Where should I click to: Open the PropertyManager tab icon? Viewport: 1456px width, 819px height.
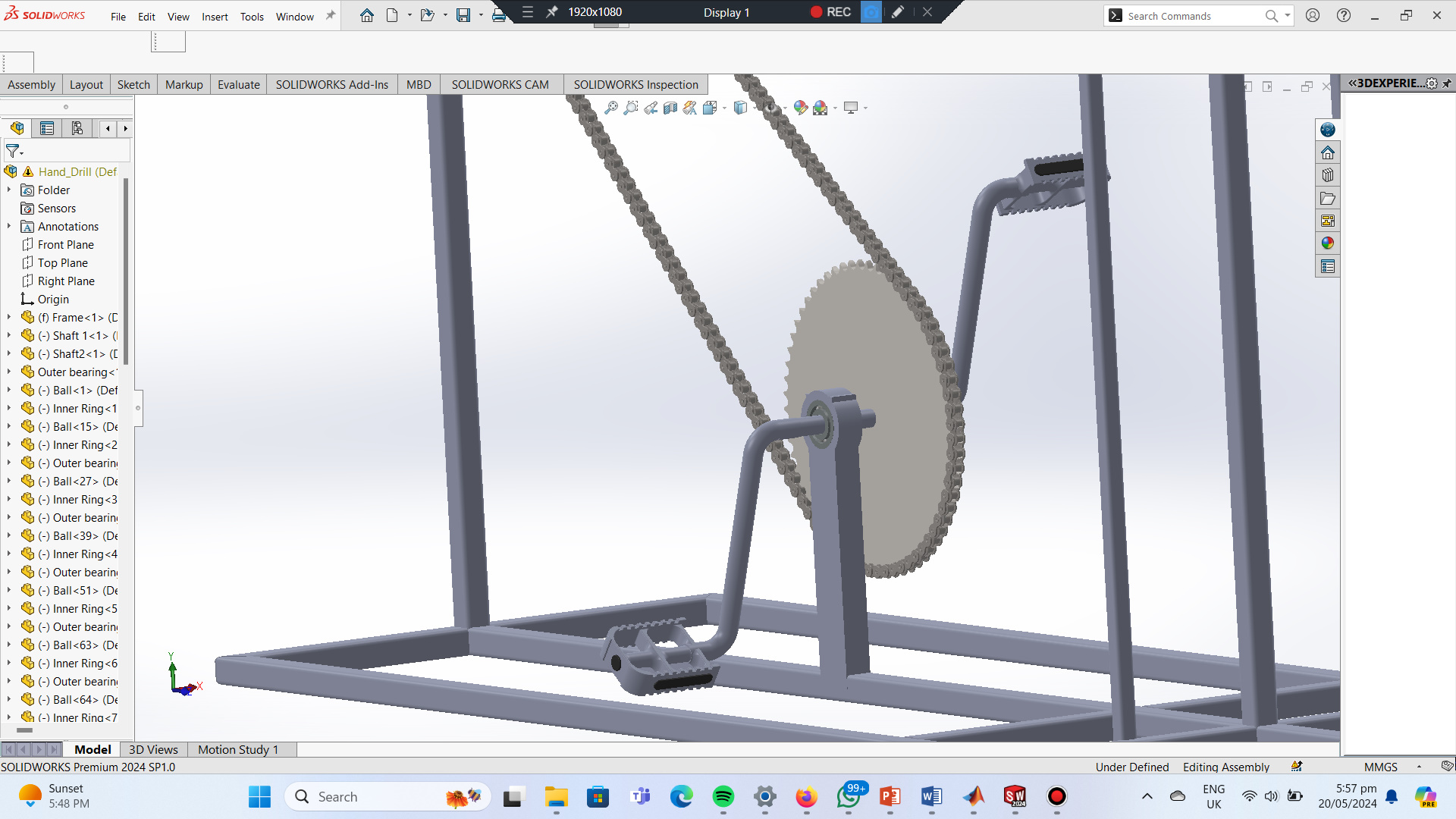point(47,129)
